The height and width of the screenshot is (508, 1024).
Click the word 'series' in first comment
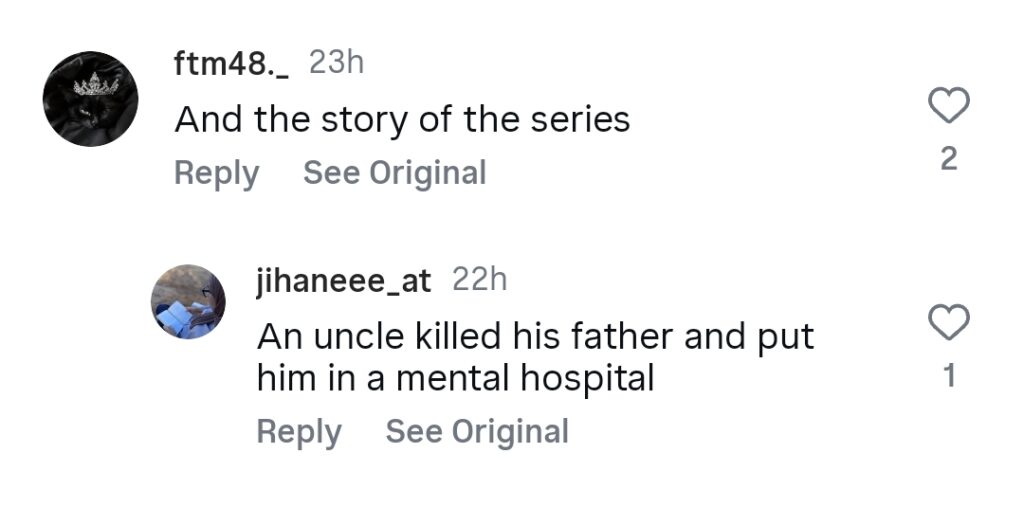(588, 120)
